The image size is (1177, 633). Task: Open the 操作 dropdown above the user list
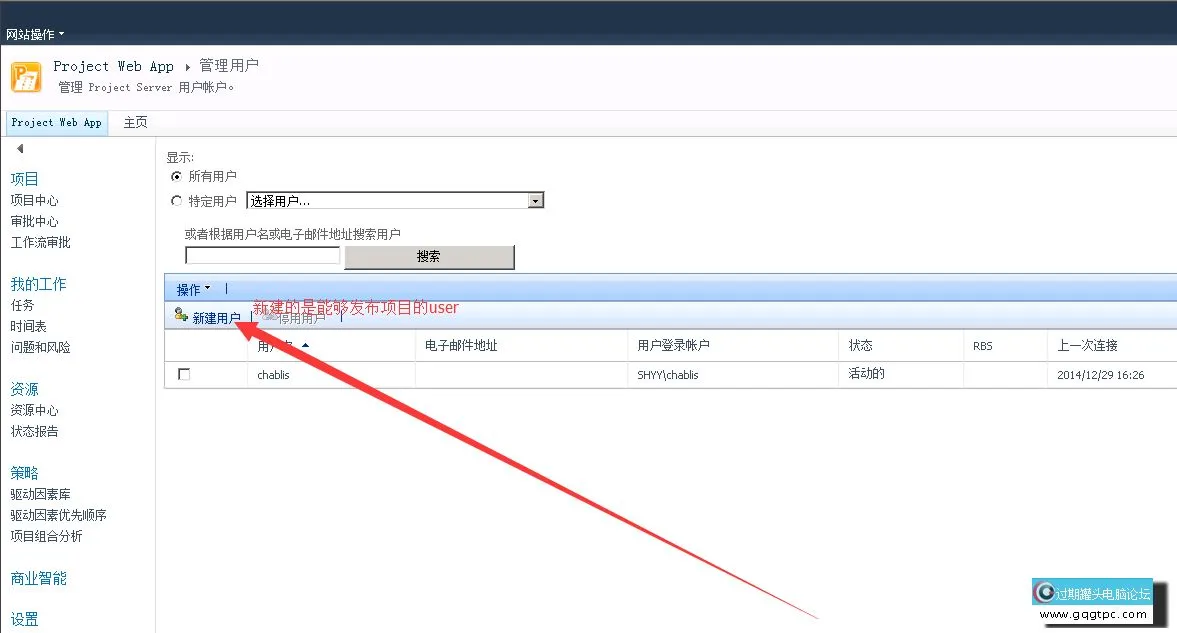click(x=191, y=289)
